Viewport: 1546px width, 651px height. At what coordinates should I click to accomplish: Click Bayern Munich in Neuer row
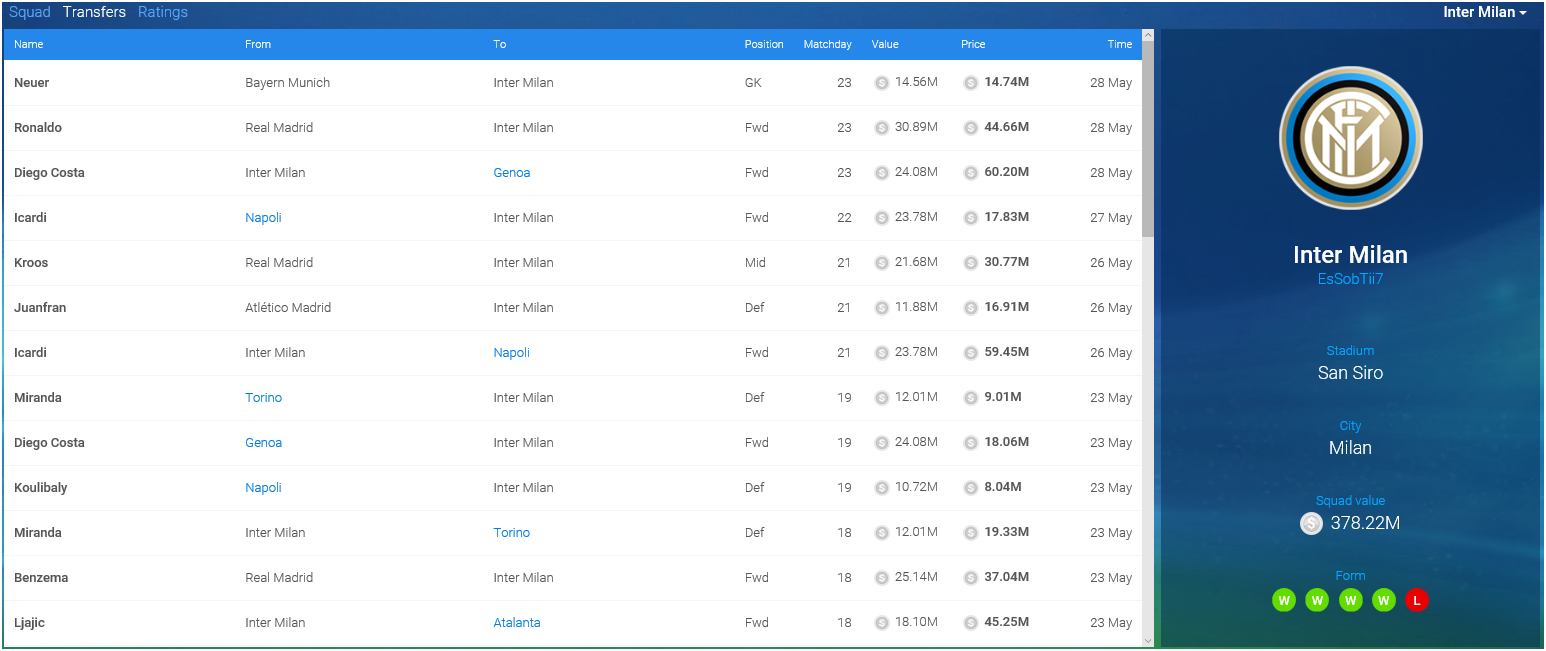coord(287,83)
